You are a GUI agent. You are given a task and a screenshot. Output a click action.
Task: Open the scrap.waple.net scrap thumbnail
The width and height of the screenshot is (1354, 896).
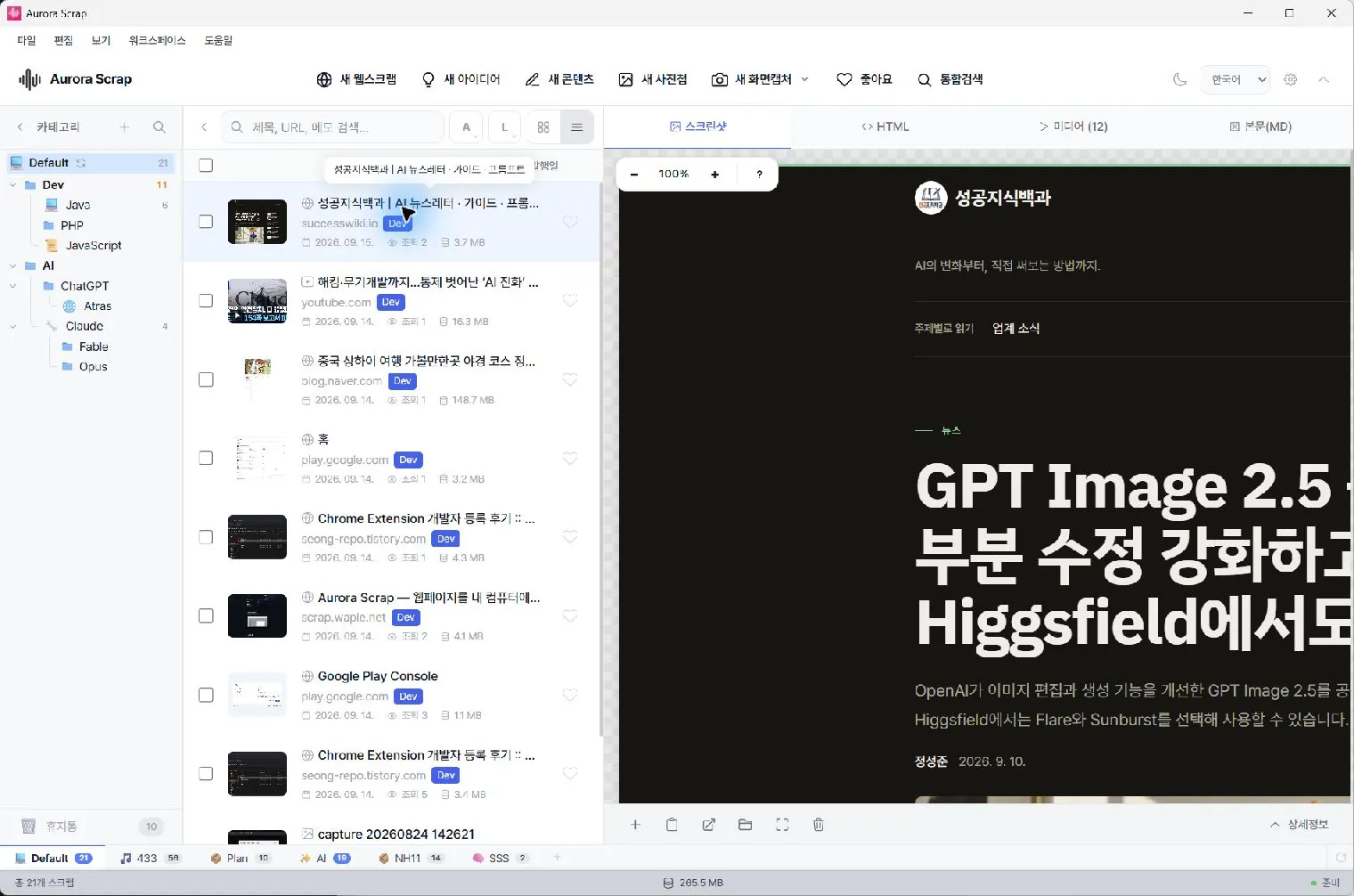click(x=257, y=615)
